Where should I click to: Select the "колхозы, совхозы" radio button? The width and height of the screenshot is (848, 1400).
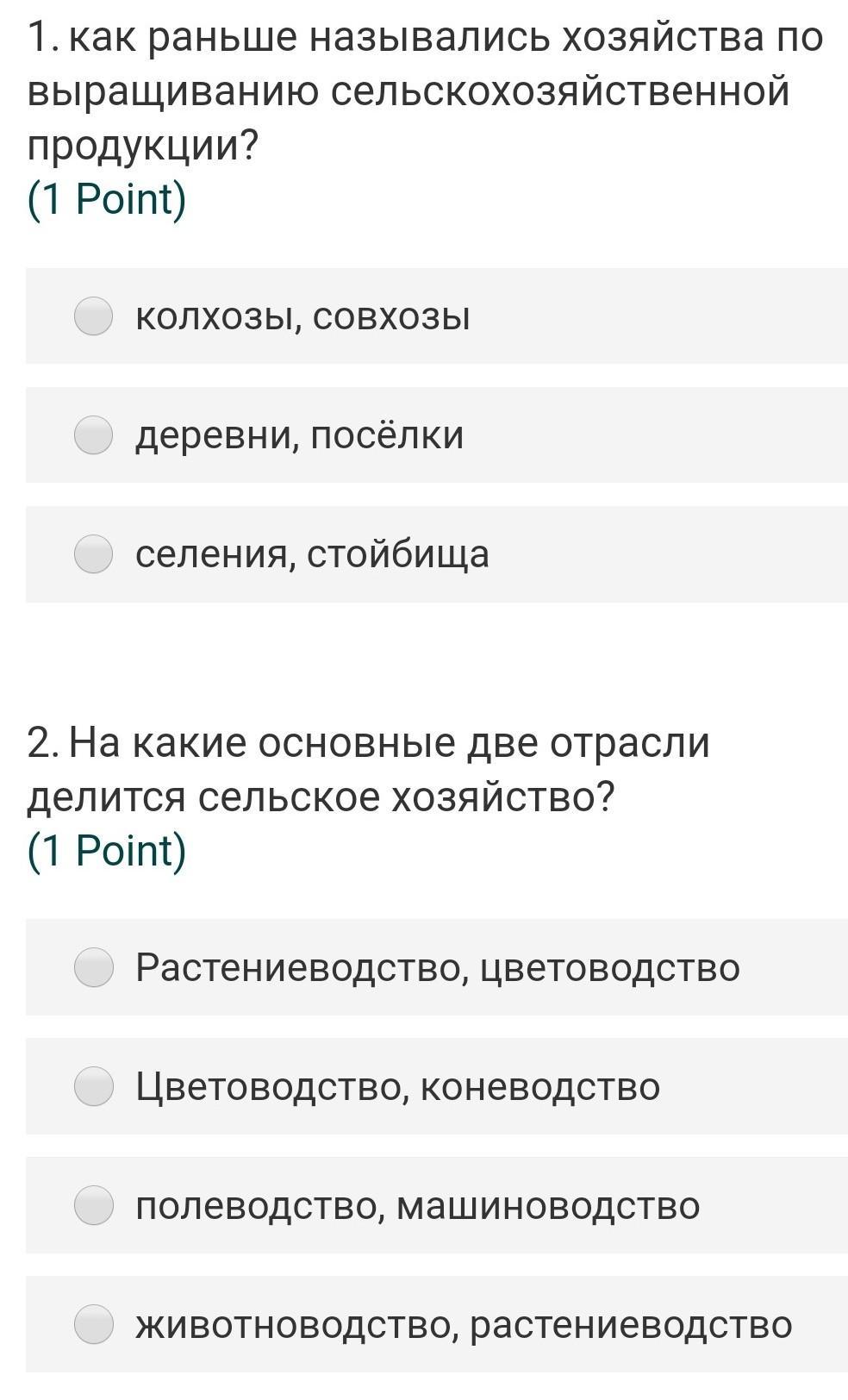click(x=93, y=316)
